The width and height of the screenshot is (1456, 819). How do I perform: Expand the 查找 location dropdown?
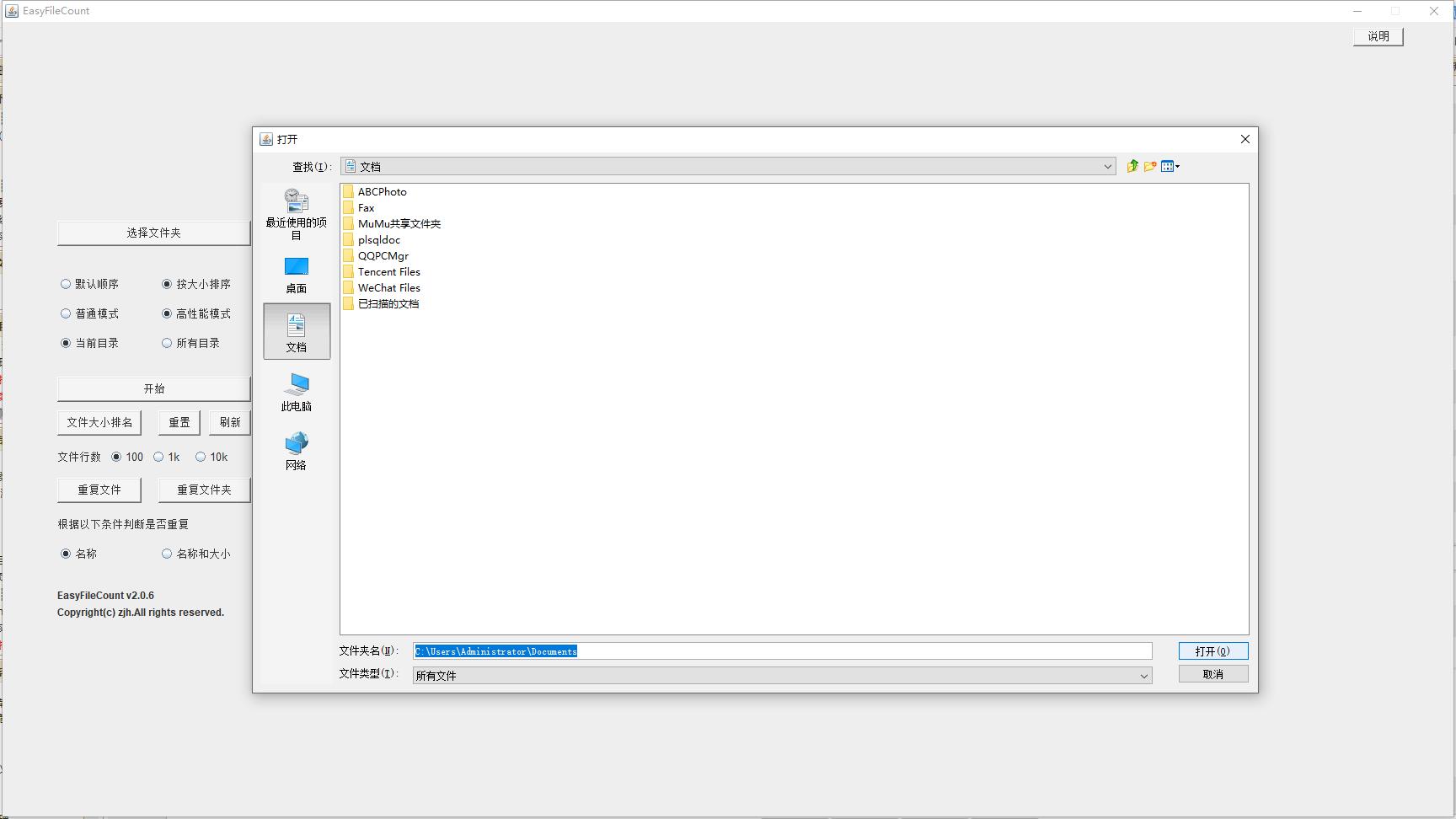click(1107, 167)
